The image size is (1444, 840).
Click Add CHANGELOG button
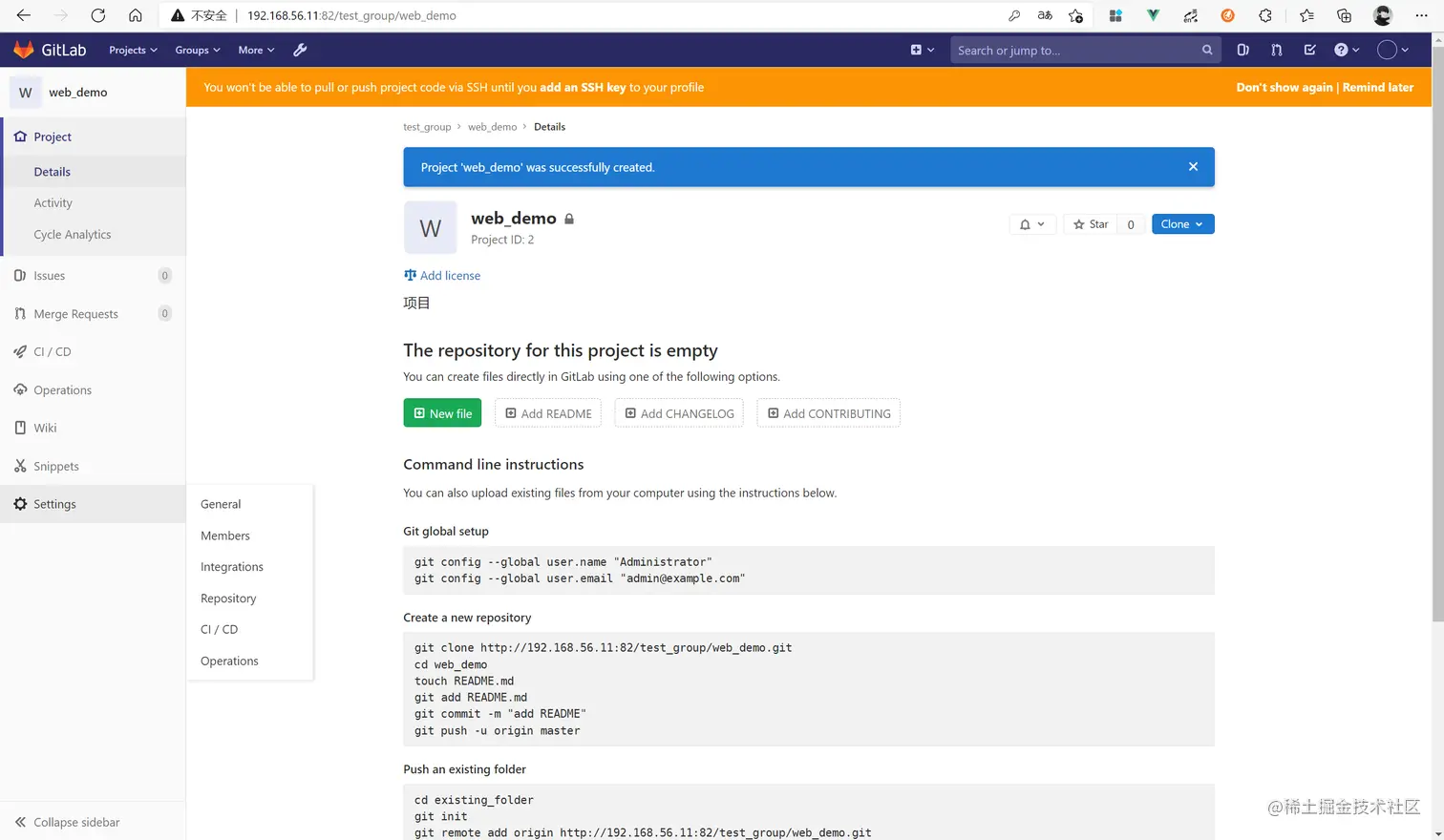(x=679, y=413)
